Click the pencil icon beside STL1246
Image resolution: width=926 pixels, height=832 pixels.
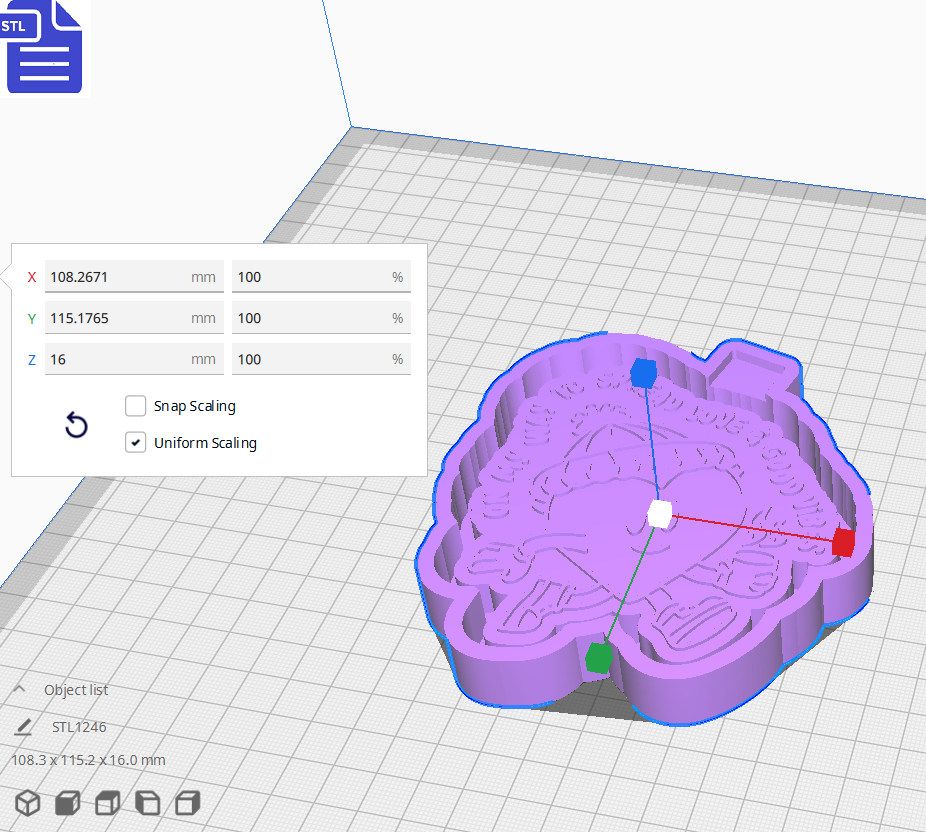22,726
